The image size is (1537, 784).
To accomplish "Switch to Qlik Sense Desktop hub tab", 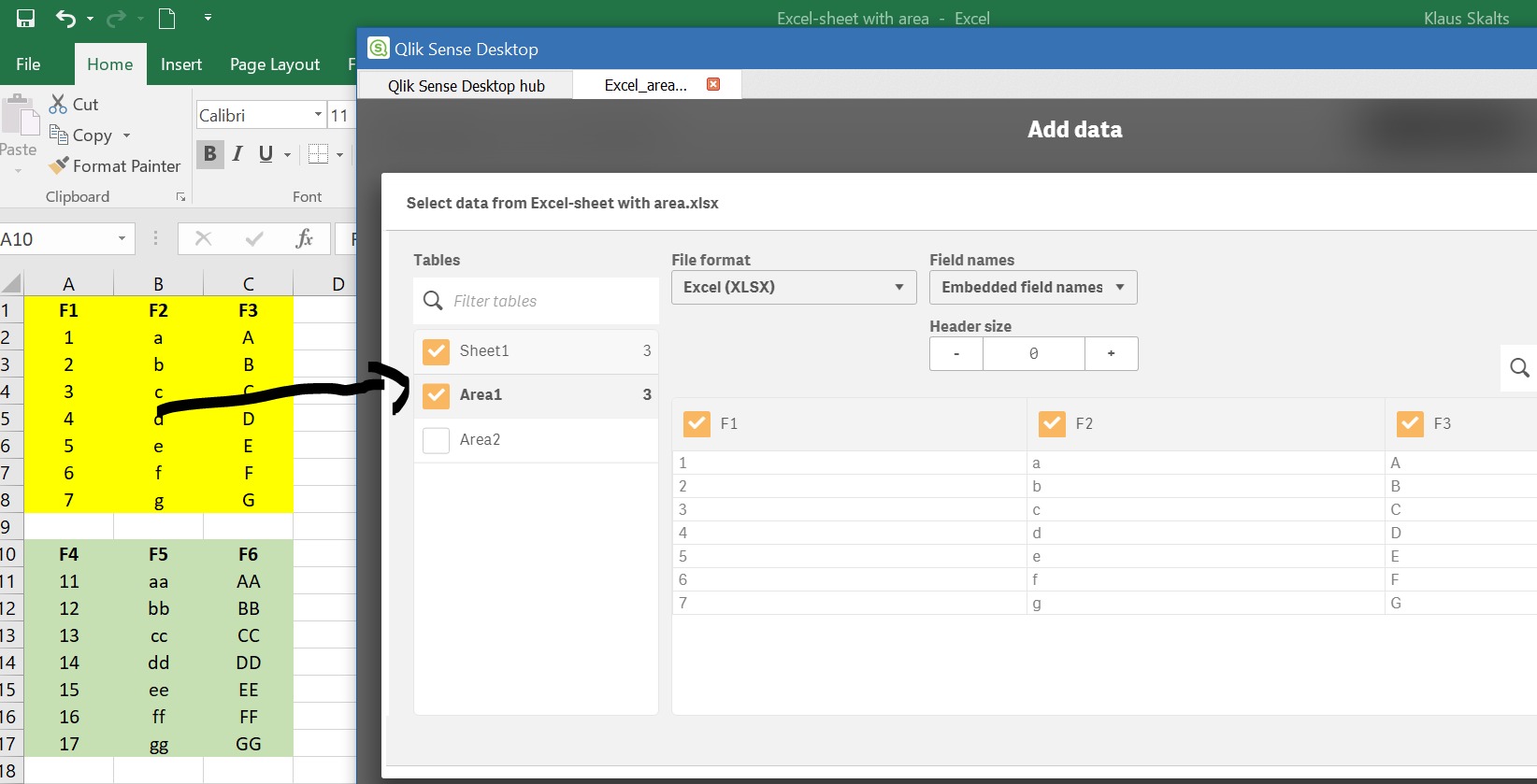I will [466, 86].
